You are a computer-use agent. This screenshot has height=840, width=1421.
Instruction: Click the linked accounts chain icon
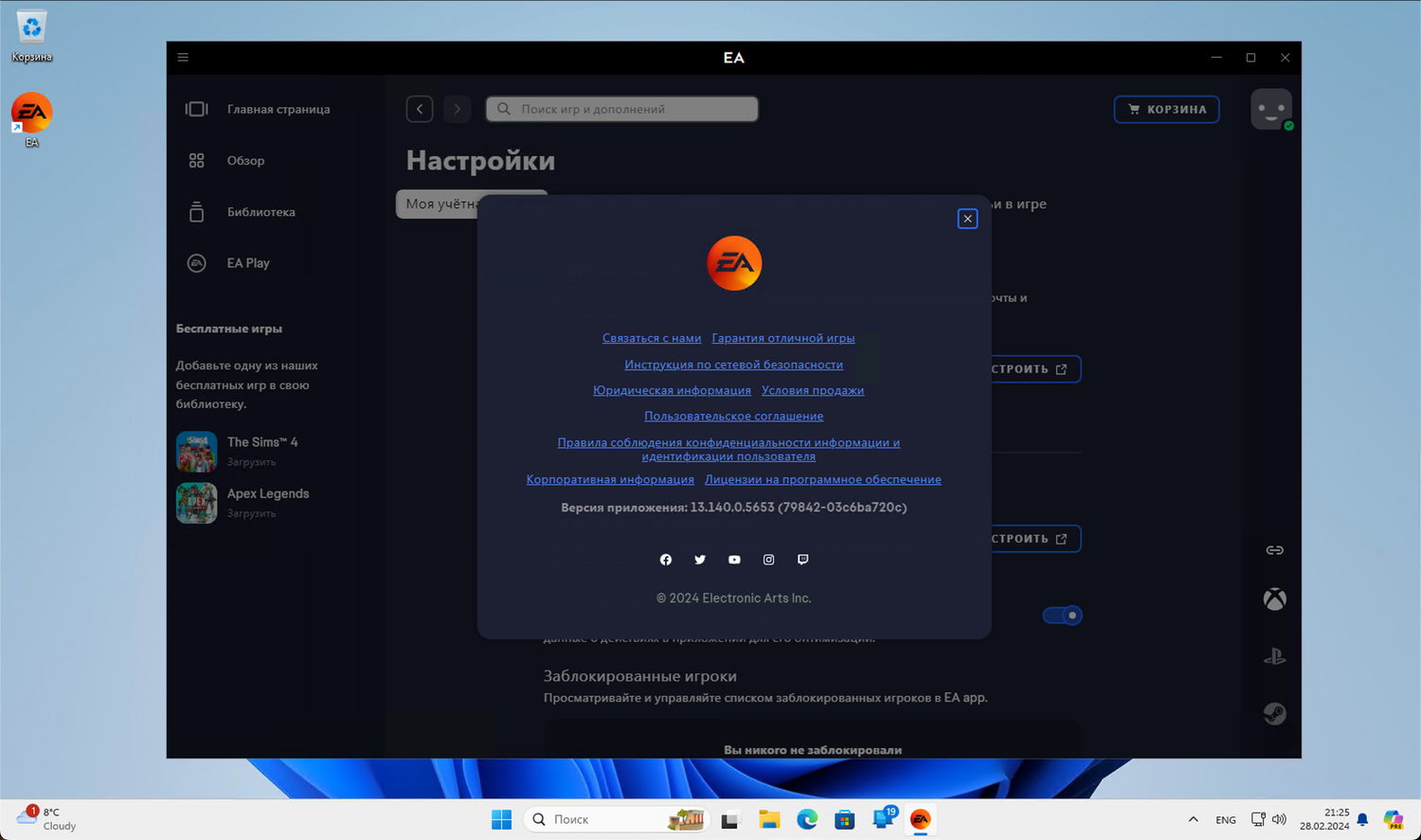pyautogui.click(x=1275, y=550)
